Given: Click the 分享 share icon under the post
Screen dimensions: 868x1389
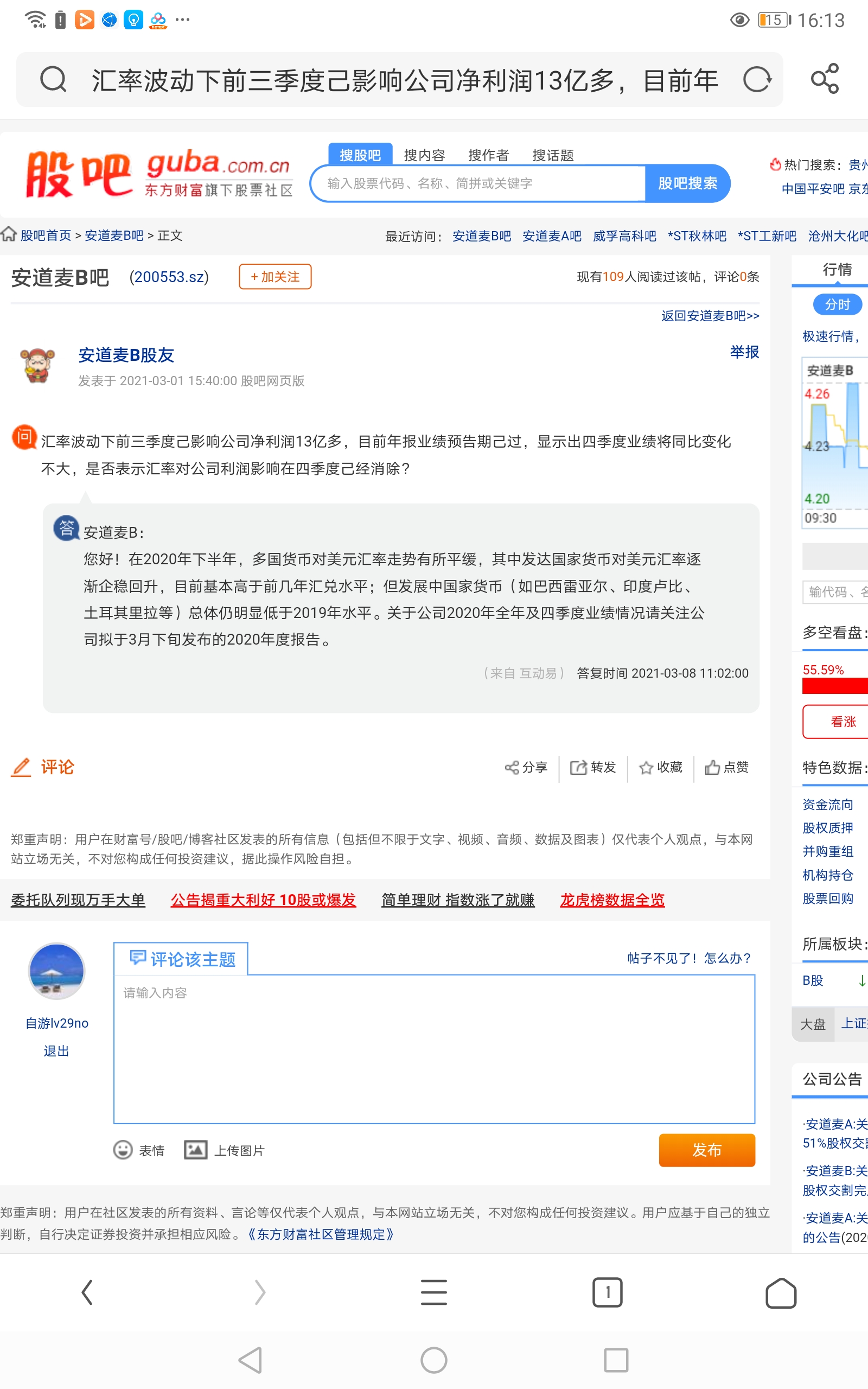Looking at the screenshot, I should [x=512, y=767].
